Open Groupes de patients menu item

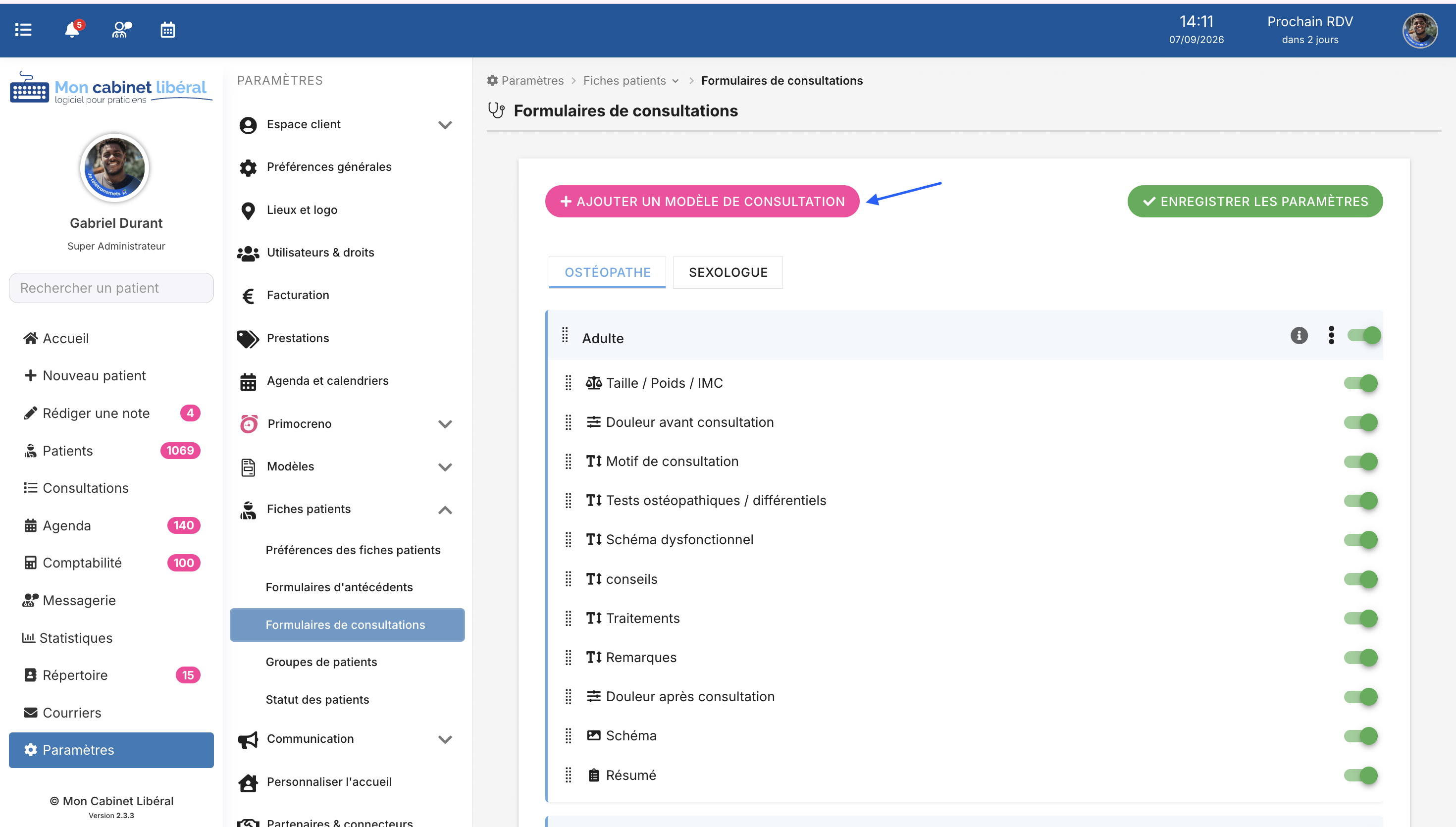[x=321, y=662]
